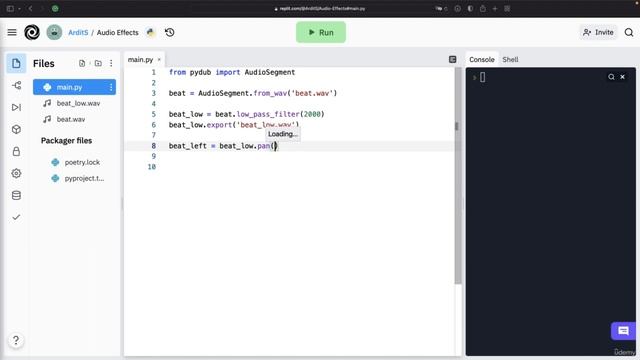
Task: Open the history icon in header
Action: (x=169, y=32)
